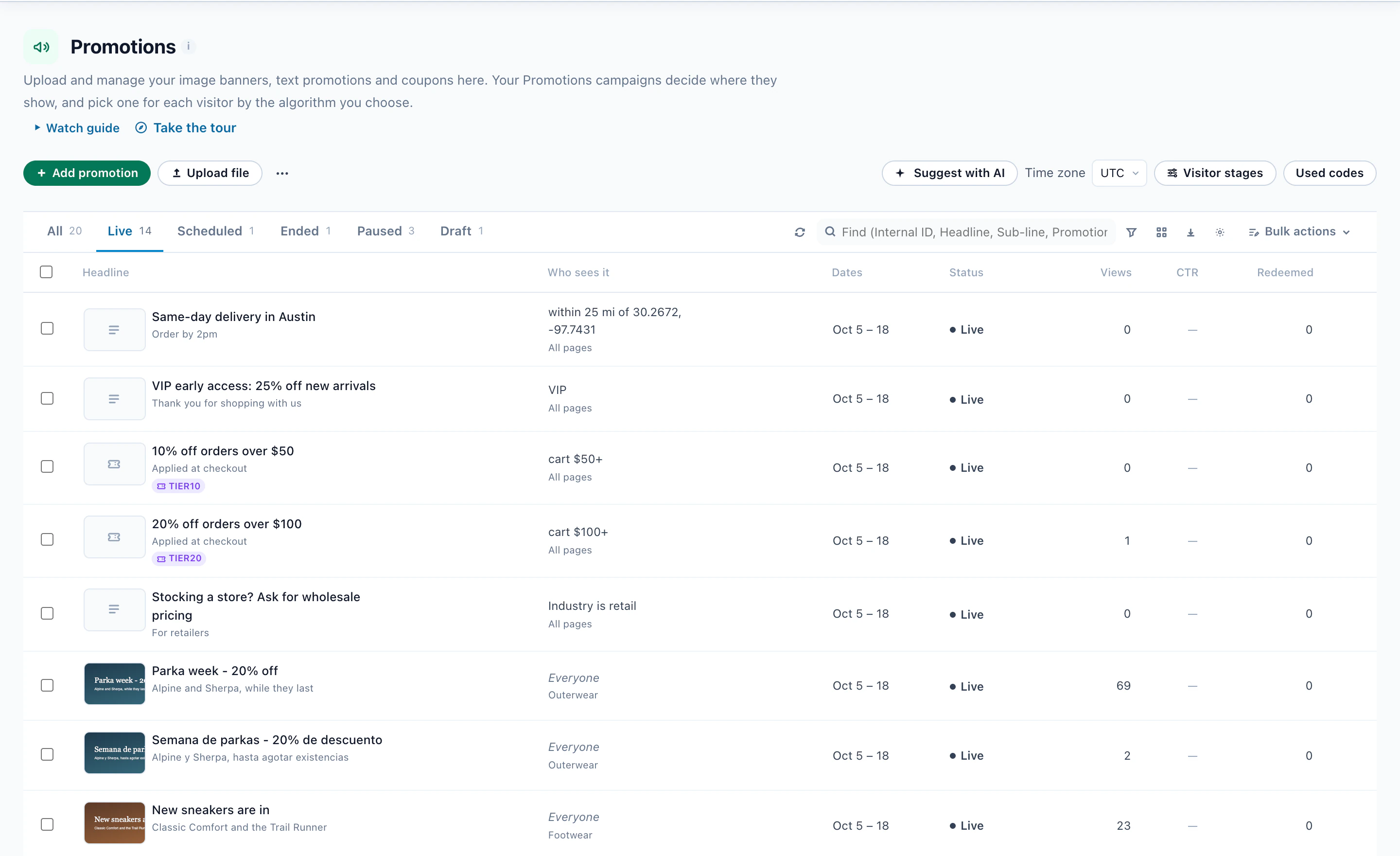
Task: Open the Draft tab
Action: tap(461, 232)
